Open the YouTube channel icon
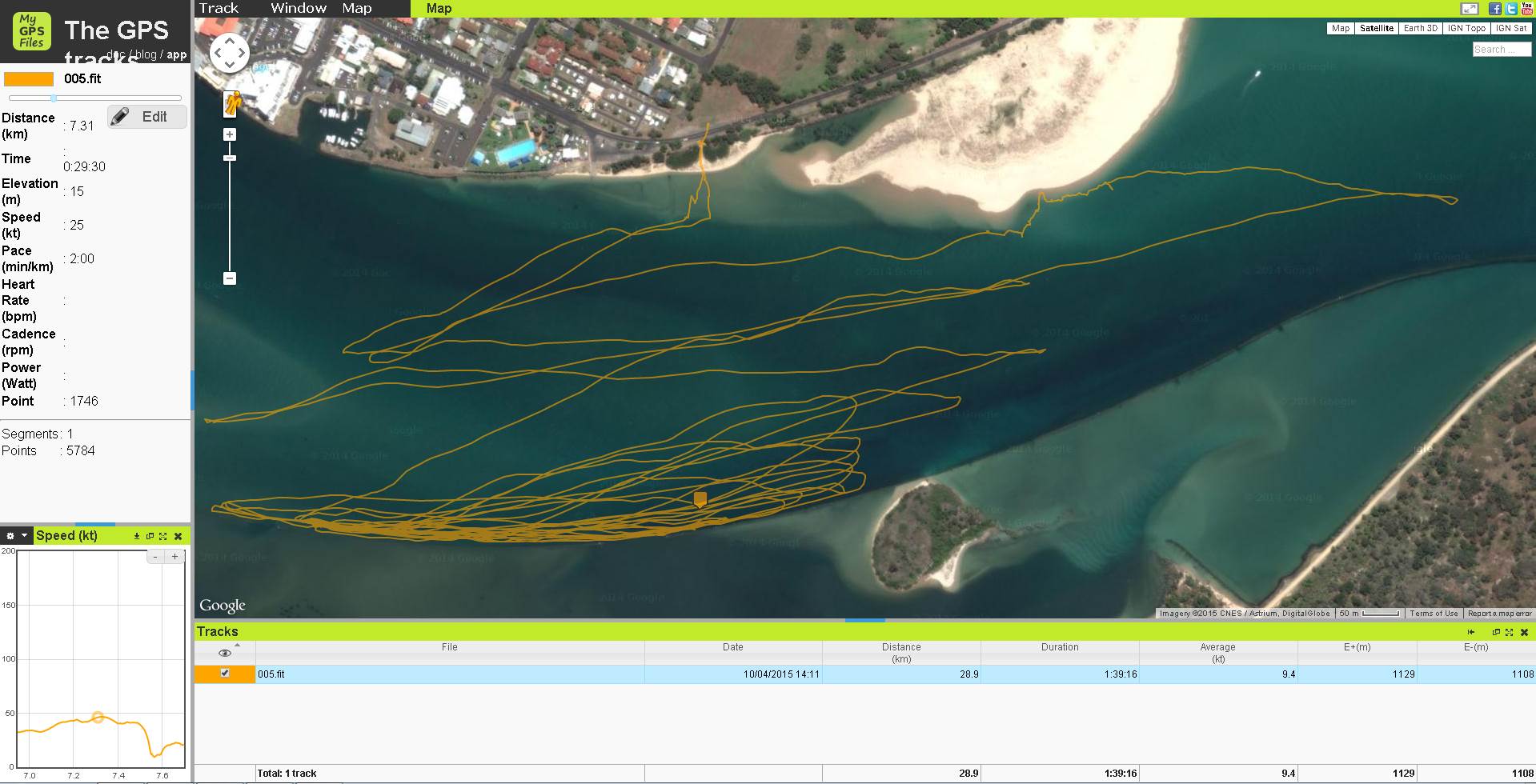Screen dimensions: 1536x784 [x=1527, y=9]
